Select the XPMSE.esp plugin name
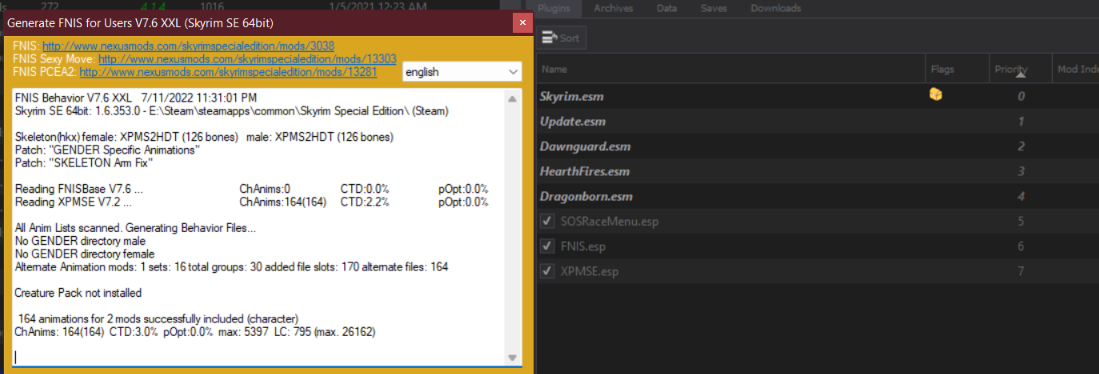 [589, 271]
